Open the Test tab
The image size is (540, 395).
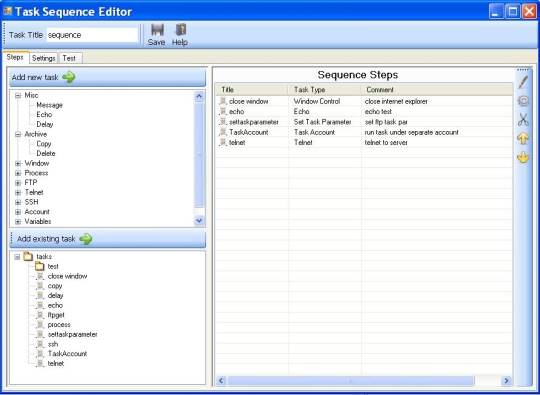tap(70, 58)
